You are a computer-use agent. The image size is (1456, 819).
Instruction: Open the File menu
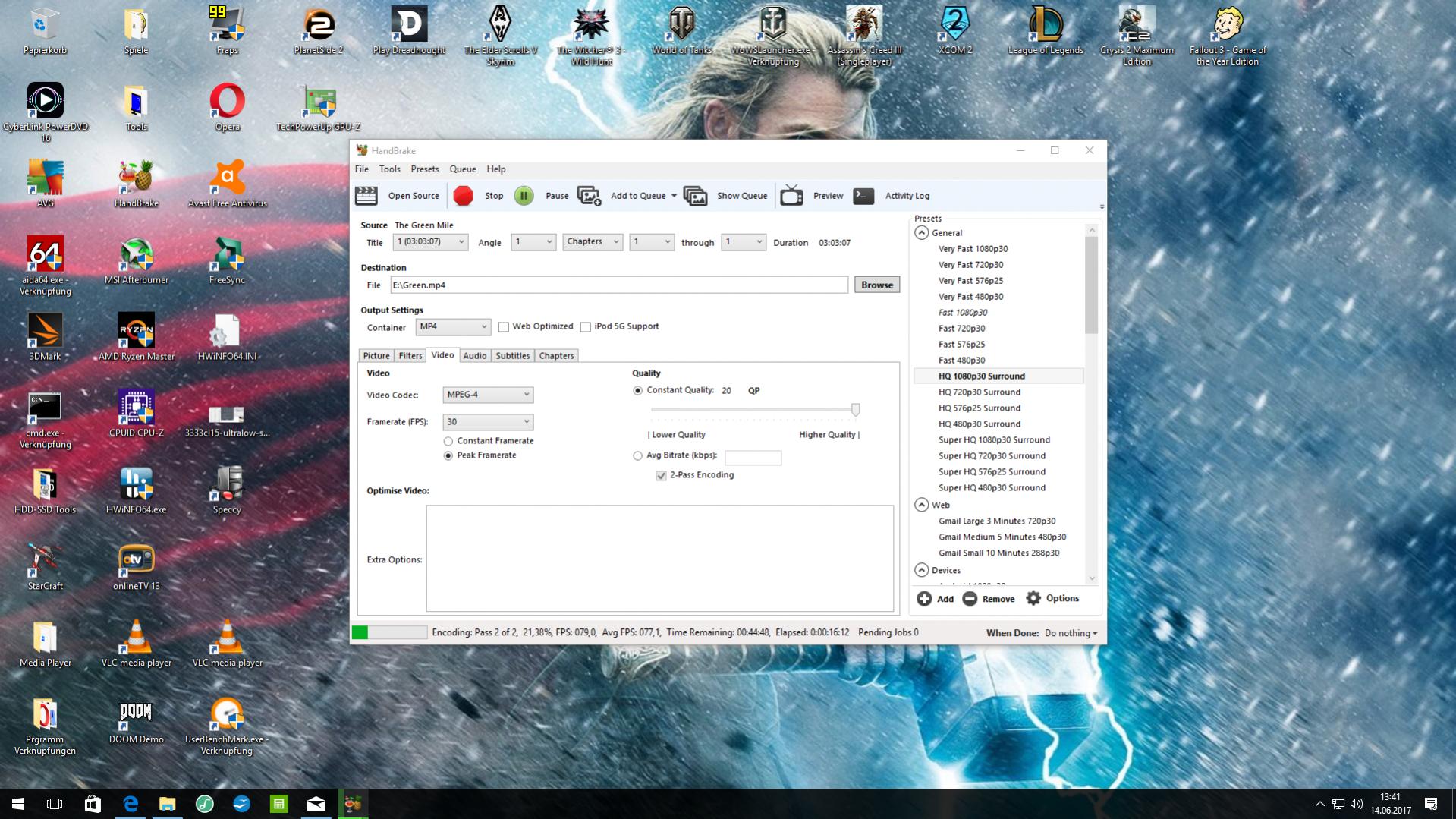pos(362,169)
